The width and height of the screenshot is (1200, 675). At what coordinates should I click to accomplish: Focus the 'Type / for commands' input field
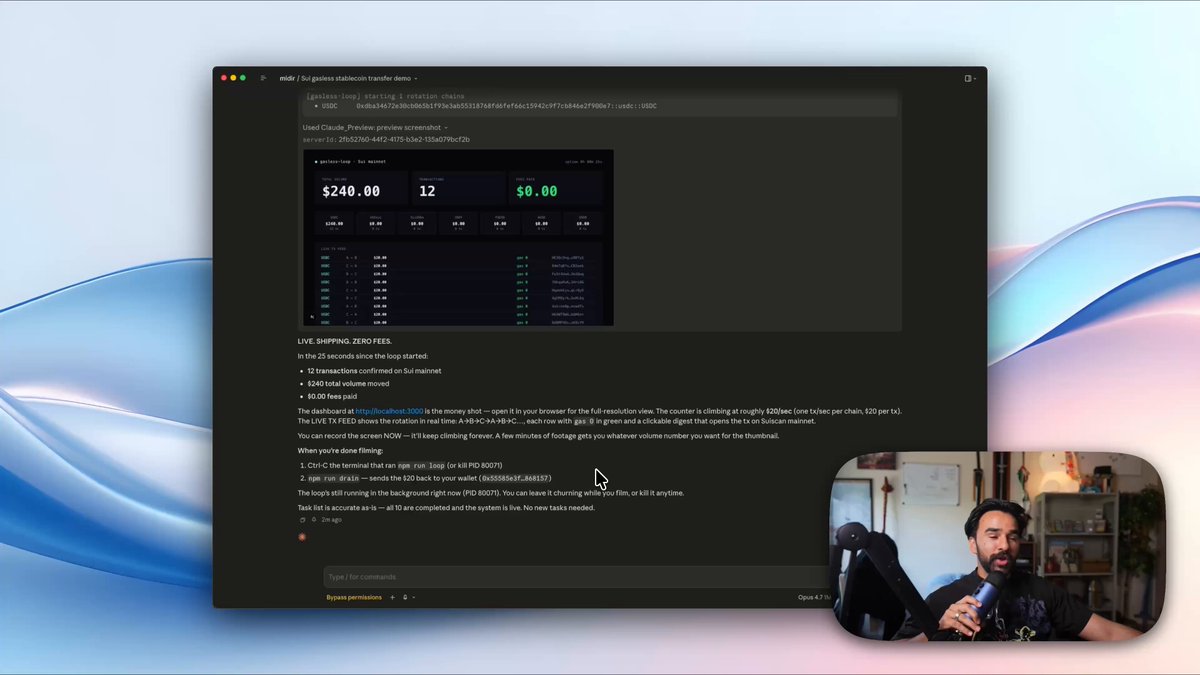(x=575, y=577)
